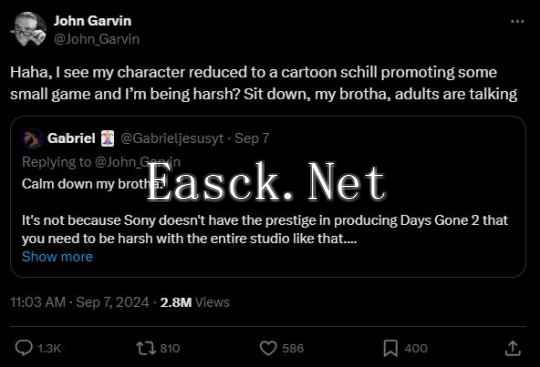Image resolution: width=540 pixels, height=367 pixels.
Task: Open the share upload icon
Action: 513,348
